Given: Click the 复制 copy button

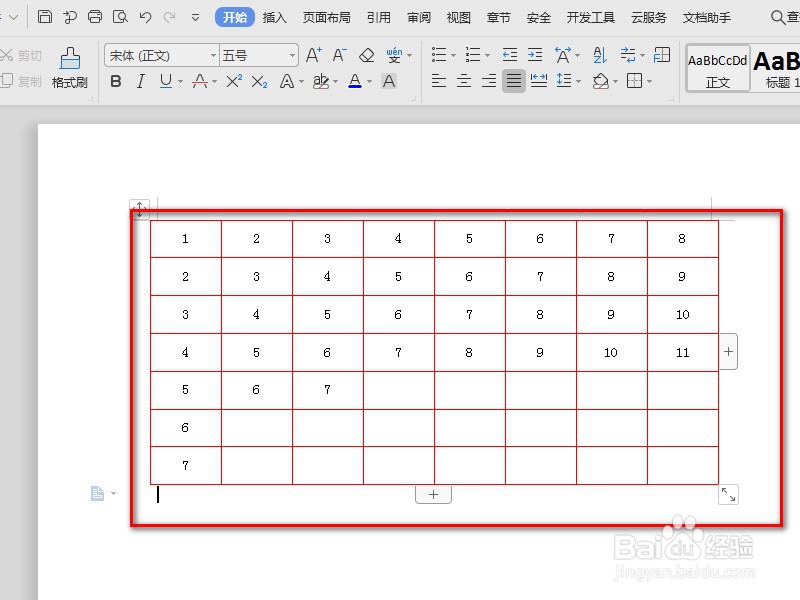Looking at the screenshot, I should 21,81.
